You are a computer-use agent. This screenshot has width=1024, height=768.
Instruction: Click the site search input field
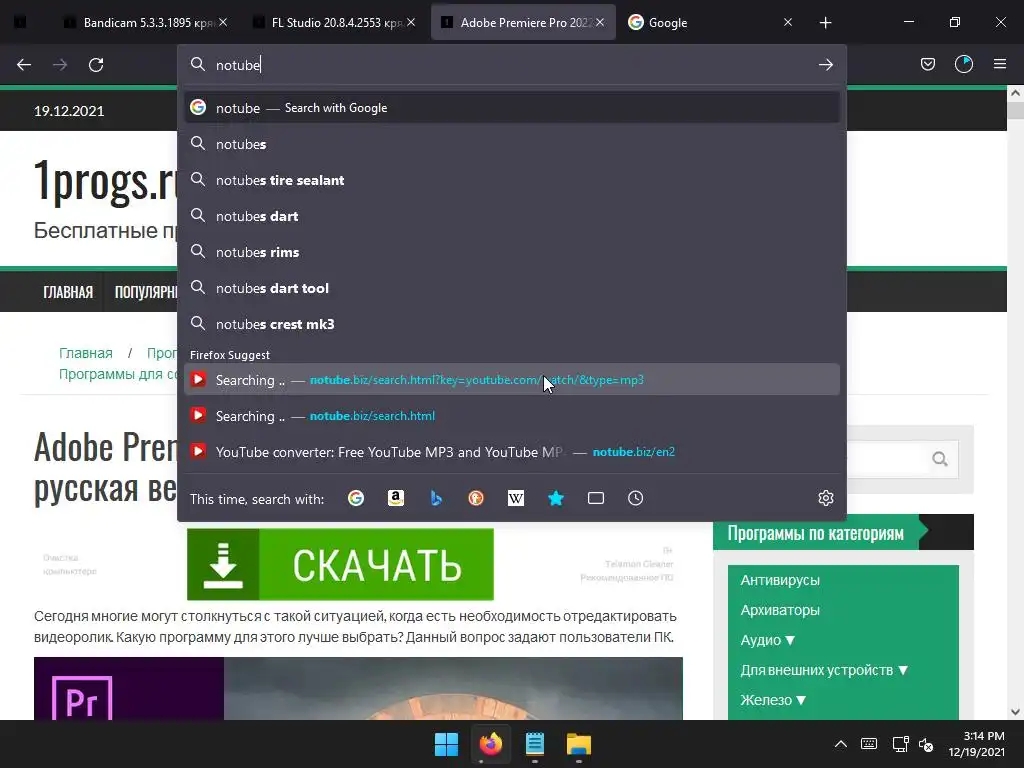click(x=888, y=459)
